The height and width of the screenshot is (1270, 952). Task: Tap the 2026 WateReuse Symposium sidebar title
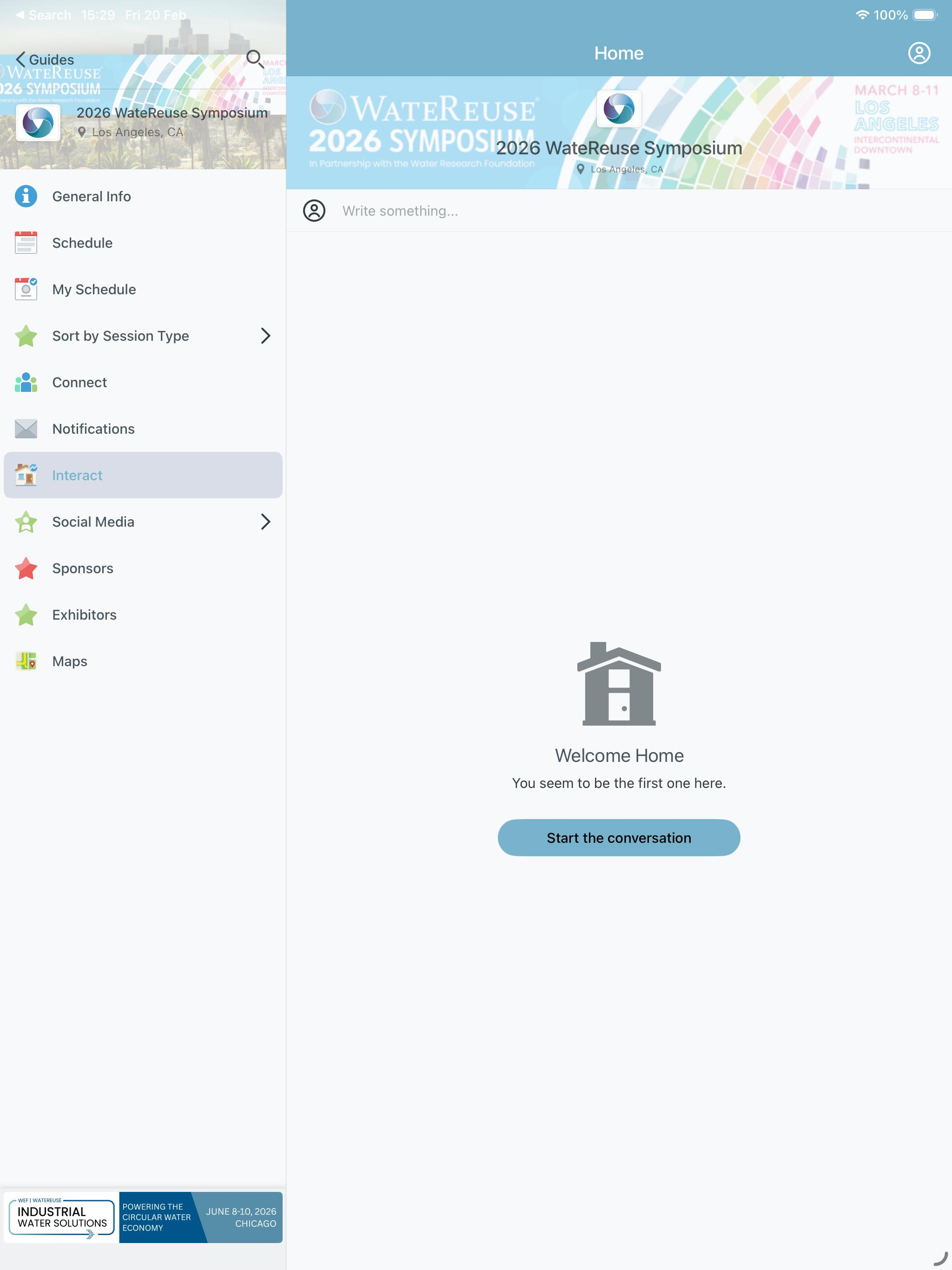[x=172, y=112]
